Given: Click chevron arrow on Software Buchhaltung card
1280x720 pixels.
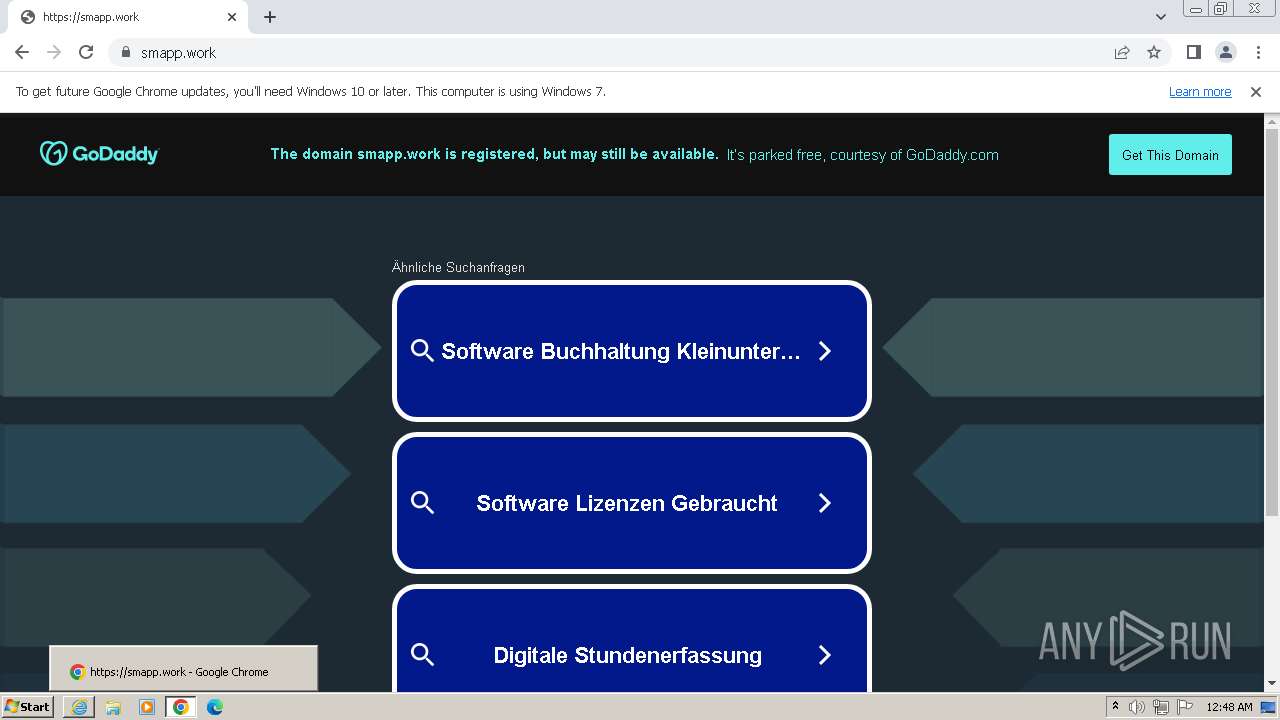Looking at the screenshot, I should pyautogui.click(x=825, y=351).
